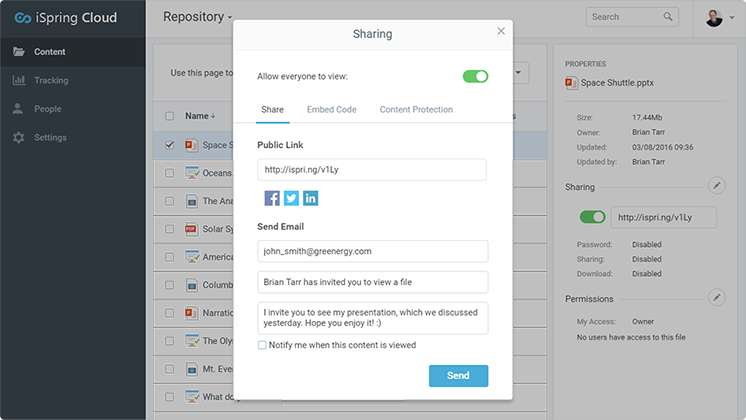Toggle Allow everyone to view switch
The image size is (746, 420).
point(475,76)
